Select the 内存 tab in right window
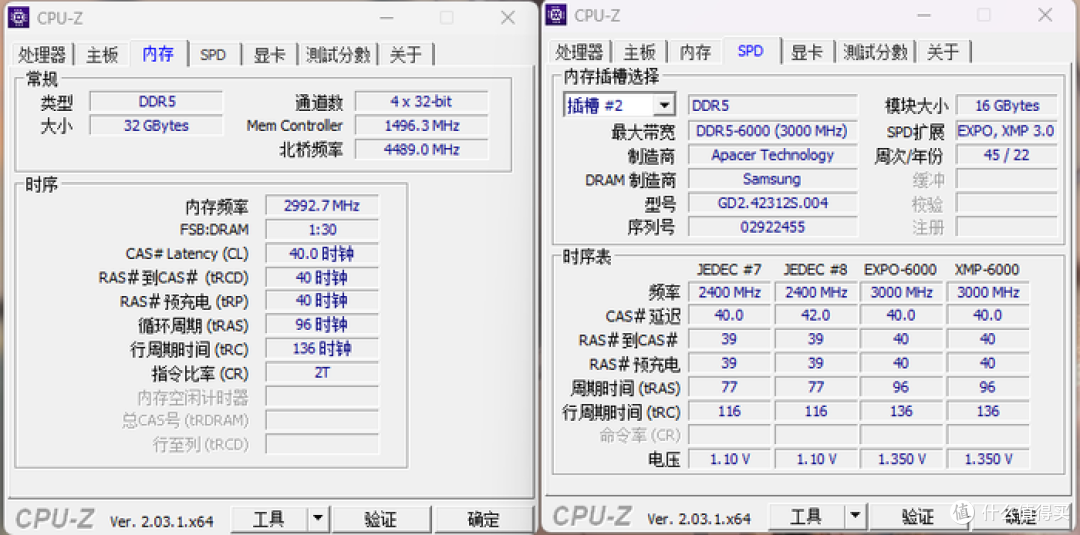 click(x=695, y=52)
